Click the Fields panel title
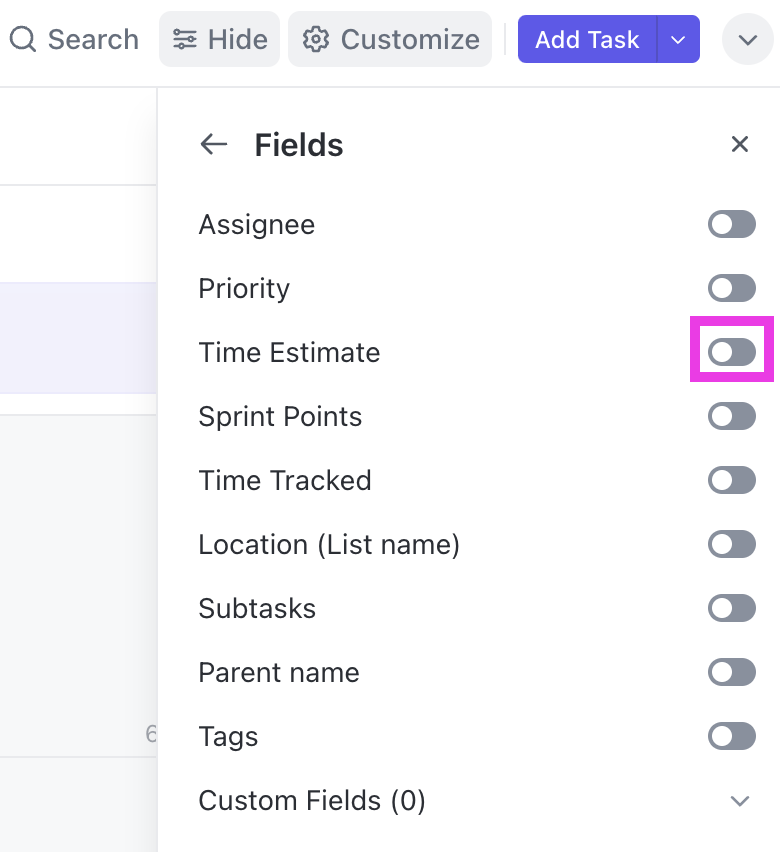Viewport: 780px width, 852px height. pyautogui.click(x=299, y=145)
